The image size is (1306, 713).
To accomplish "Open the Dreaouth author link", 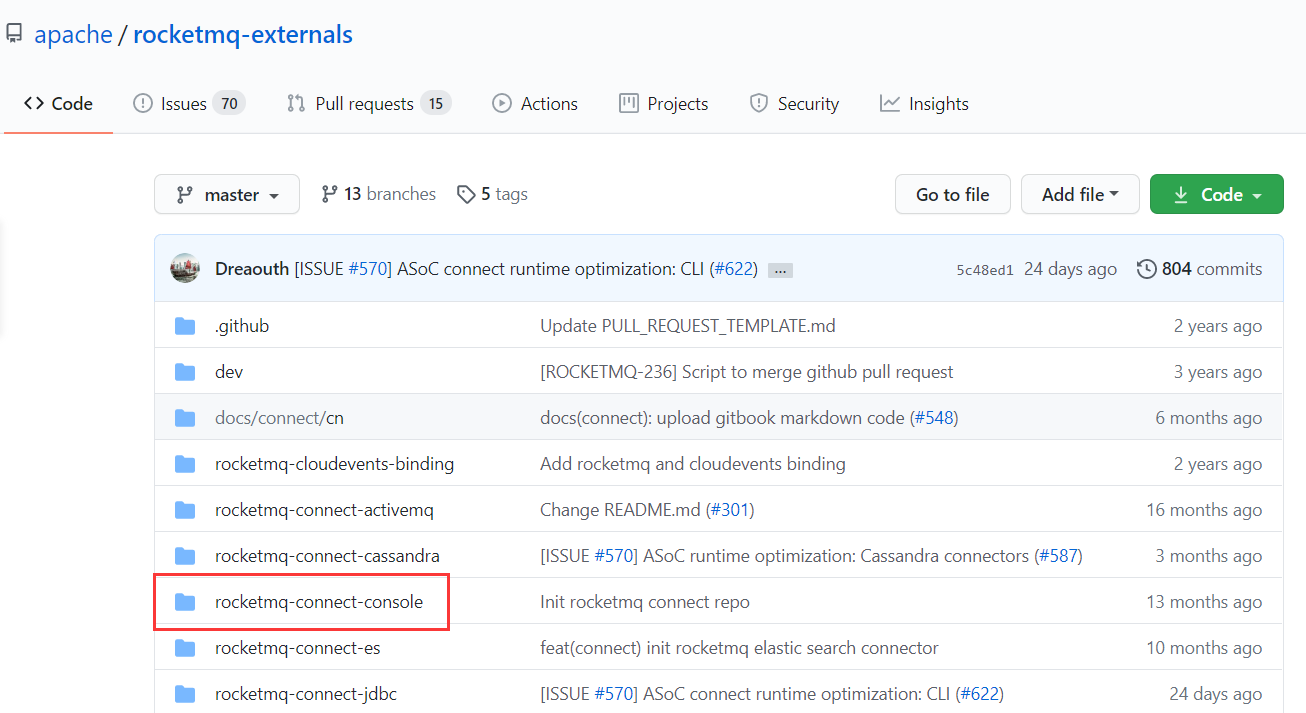I will [x=252, y=269].
